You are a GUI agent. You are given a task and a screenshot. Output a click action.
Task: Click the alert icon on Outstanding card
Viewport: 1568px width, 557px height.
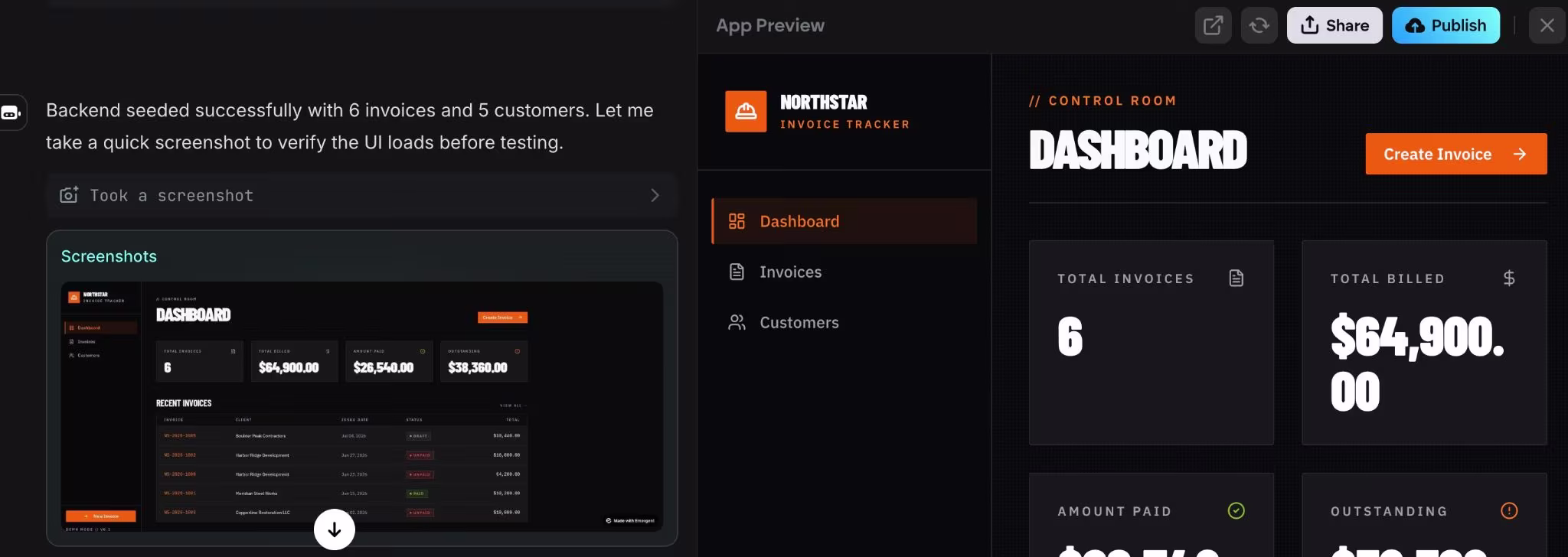1508,510
